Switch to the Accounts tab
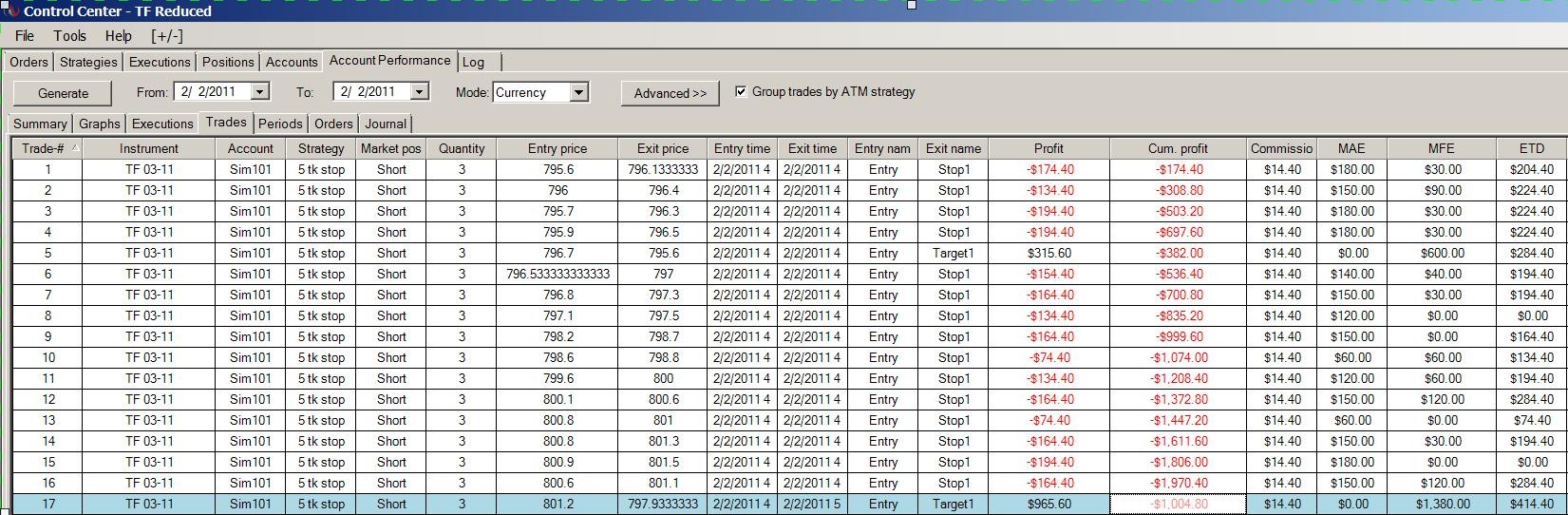 (x=292, y=62)
